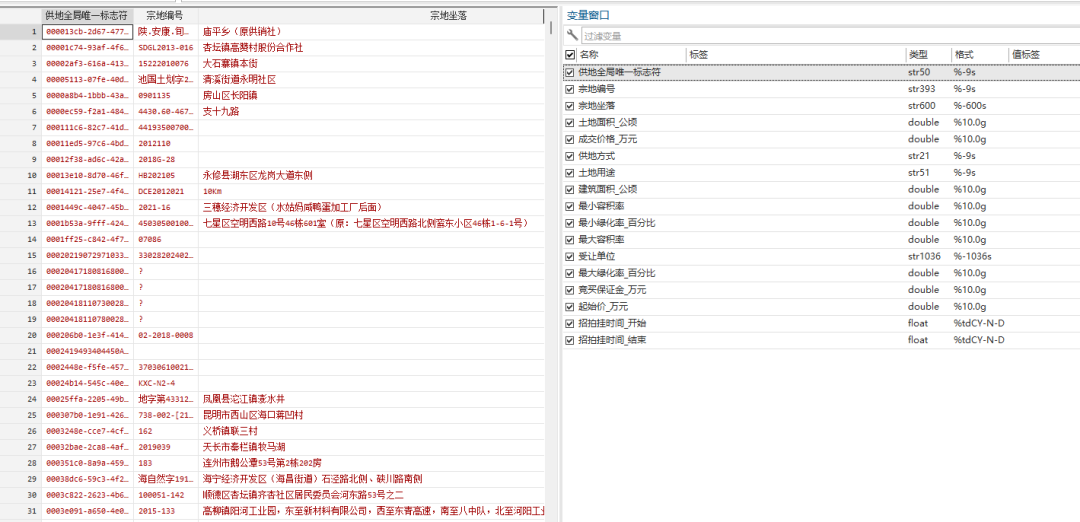Select the float type of 招拍挂时间_开始
The height and width of the screenshot is (522, 1080).
coord(917,324)
